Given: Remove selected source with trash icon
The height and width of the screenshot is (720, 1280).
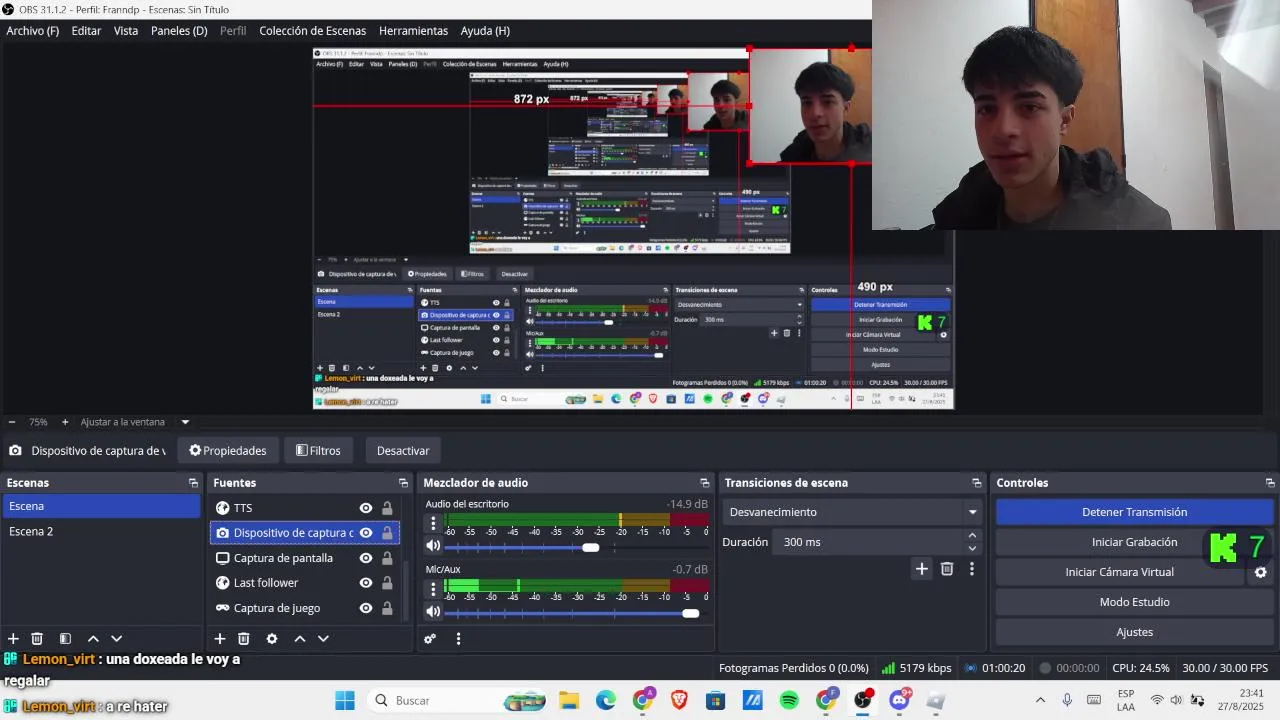Looking at the screenshot, I should point(244,638).
